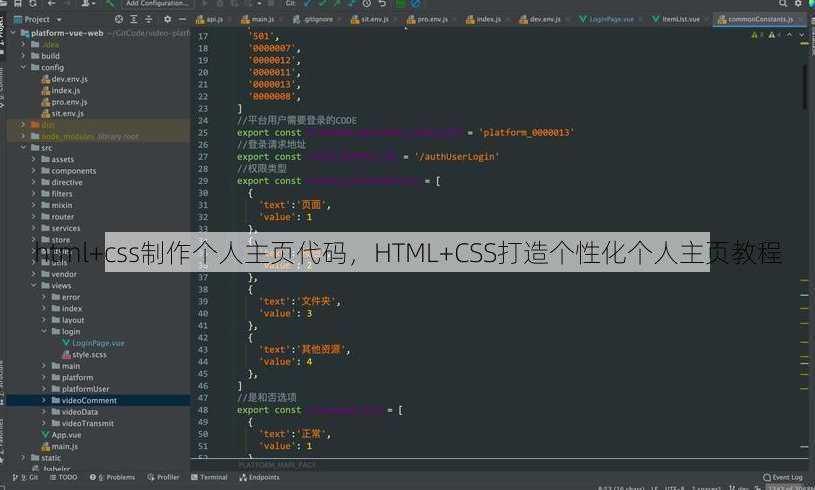Click Collapse All icon in Project panel
This screenshot has width=815, height=490.
click(x=148, y=19)
